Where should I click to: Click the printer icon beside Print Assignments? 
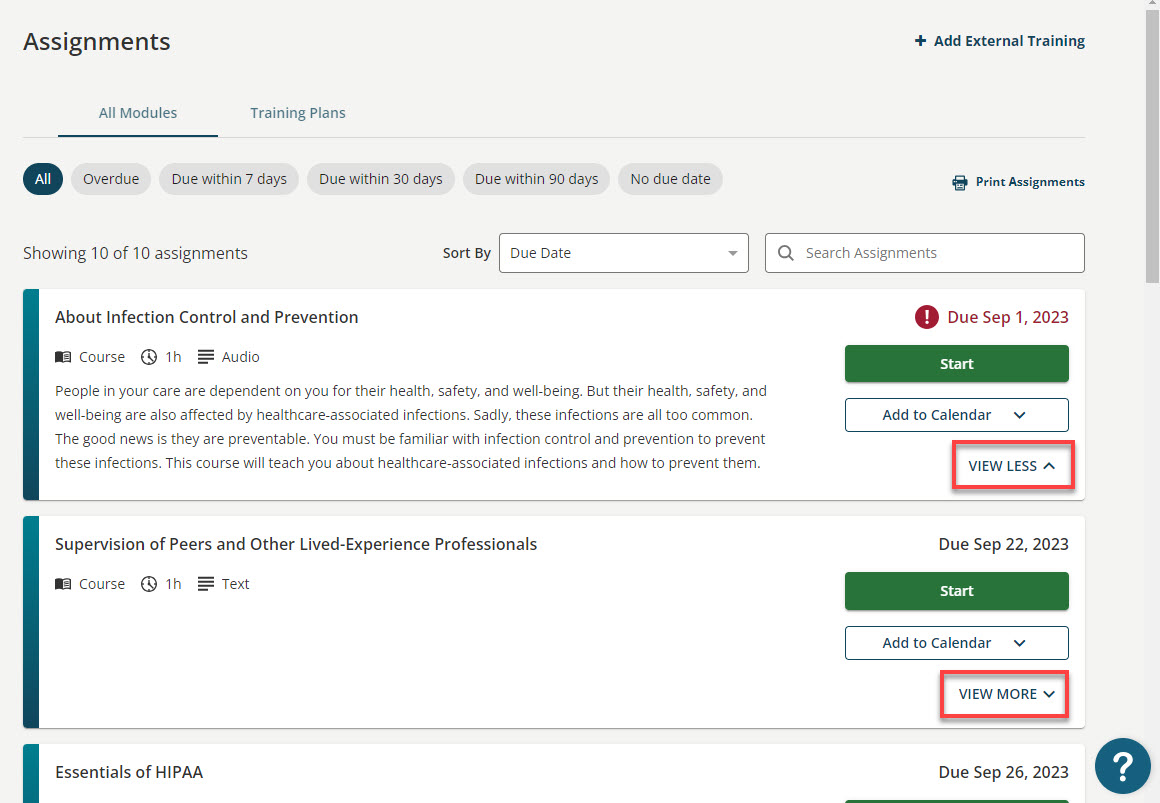[961, 181]
